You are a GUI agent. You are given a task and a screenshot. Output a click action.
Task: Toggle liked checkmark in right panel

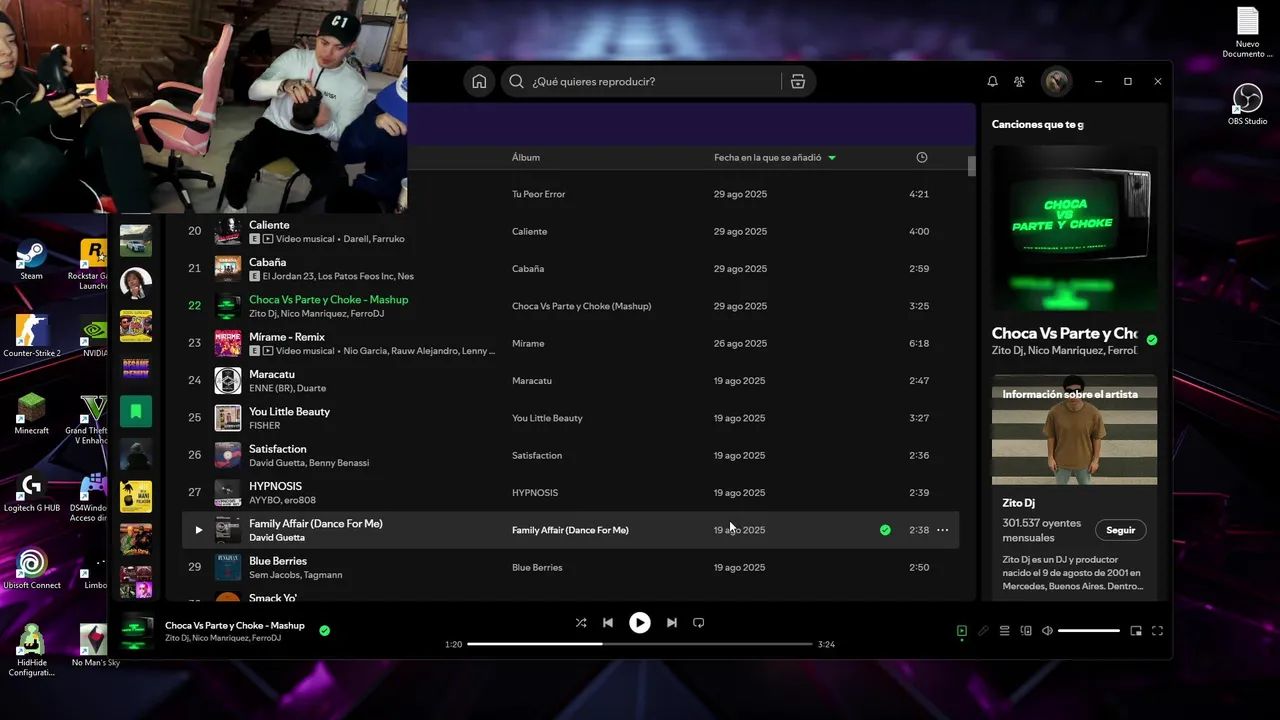point(1152,340)
